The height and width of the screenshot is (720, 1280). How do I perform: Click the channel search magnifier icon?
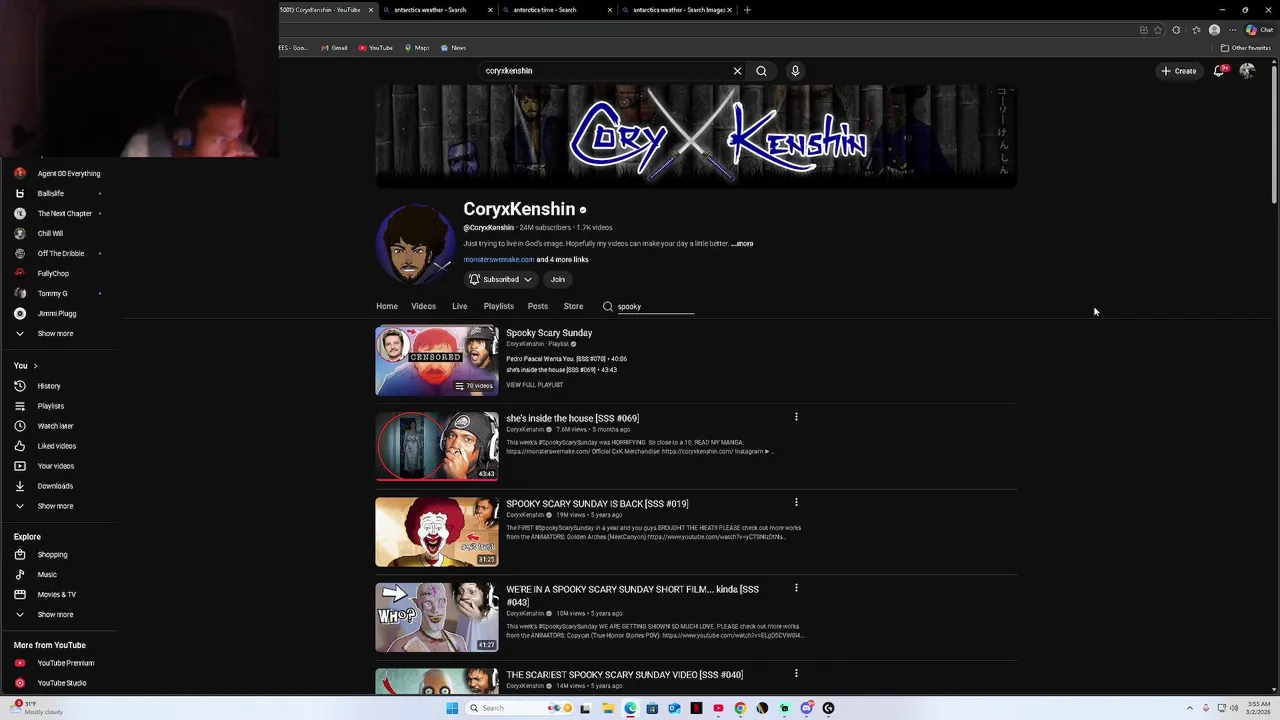607,307
